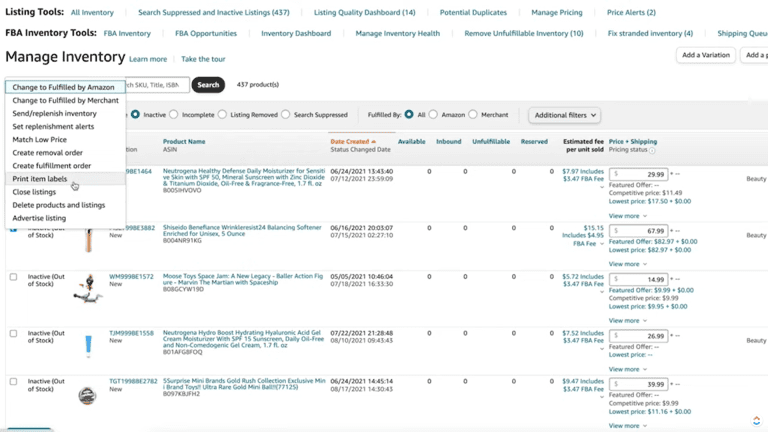
Task: Click the Add a Variation button
Action: [x=706, y=55]
